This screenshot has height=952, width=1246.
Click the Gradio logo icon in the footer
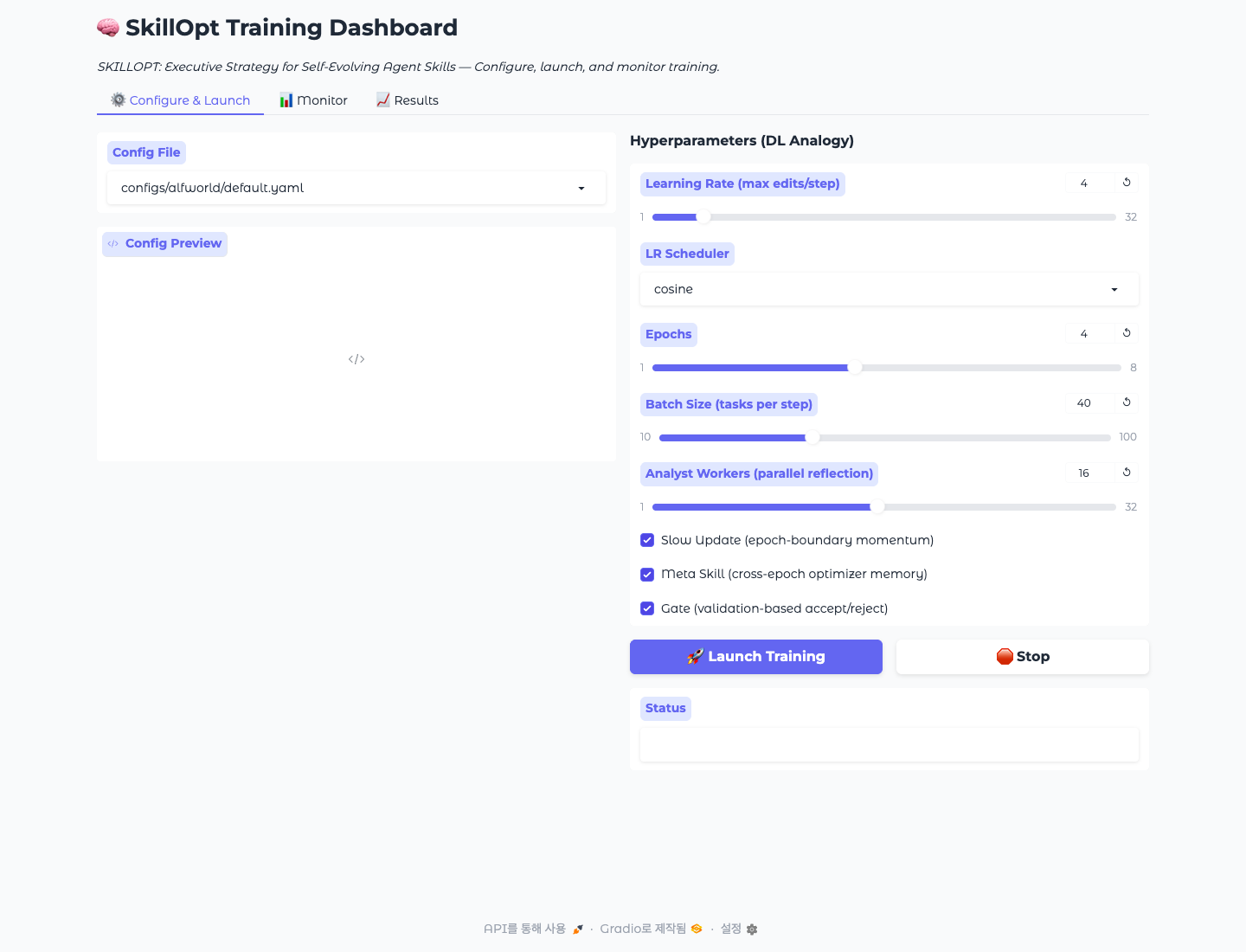[x=697, y=929]
